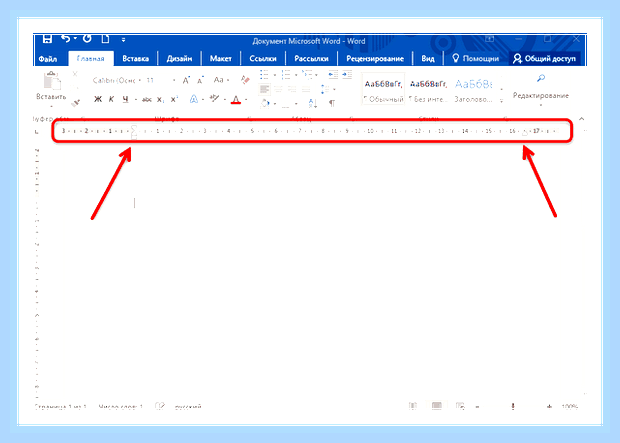Save the document with the floppy icon
Image resolution: width=620 pixels, height=443 pixels.
click(x=47, y=39)
